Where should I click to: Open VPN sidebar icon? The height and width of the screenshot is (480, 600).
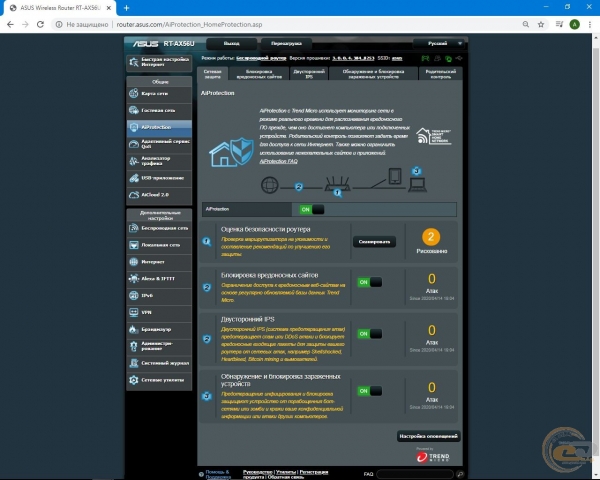click(x=134, y=312)
